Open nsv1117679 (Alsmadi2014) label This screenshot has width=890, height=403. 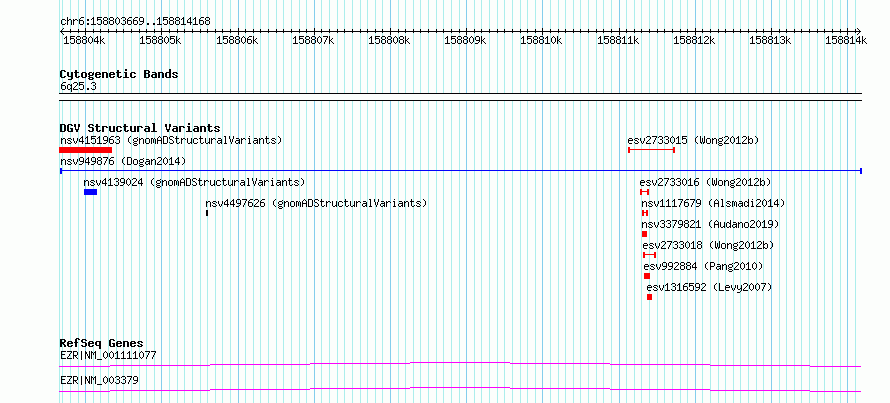[713, 203]
